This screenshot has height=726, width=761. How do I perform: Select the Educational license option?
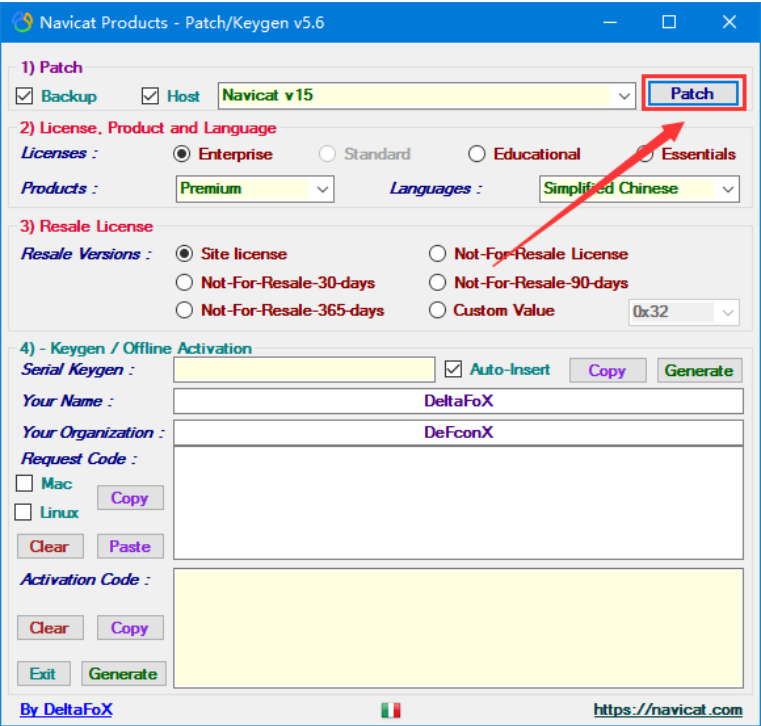click(477, 154)
